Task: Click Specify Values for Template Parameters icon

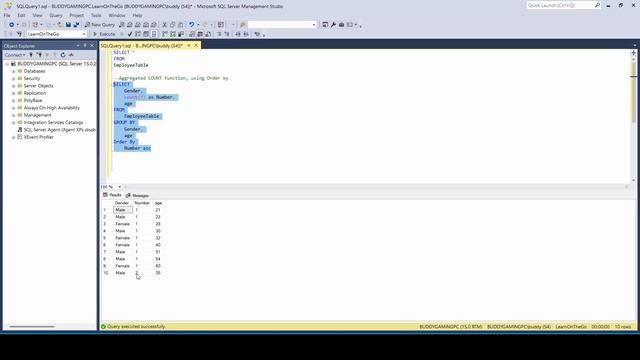Action: [x=257, y=34]
